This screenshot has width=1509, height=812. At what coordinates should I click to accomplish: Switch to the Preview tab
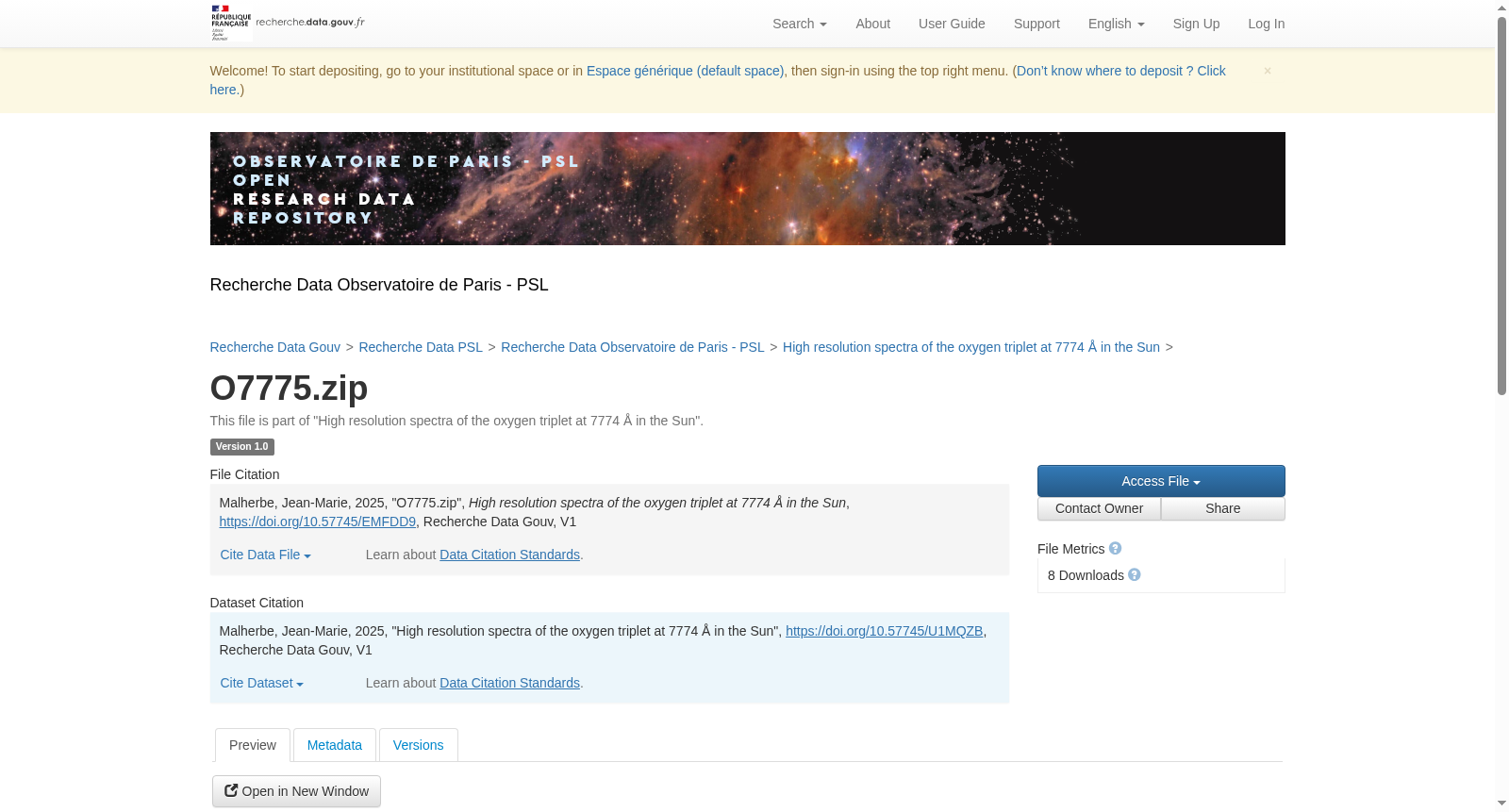point(253,745)
